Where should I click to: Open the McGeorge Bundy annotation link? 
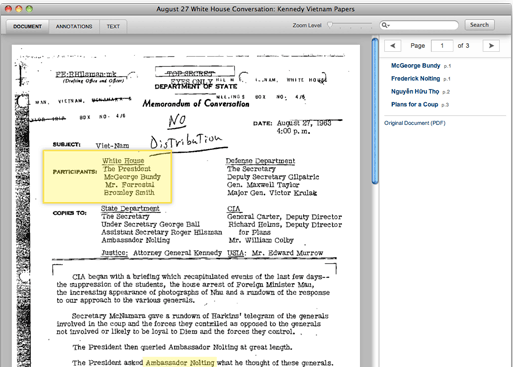tap(415, 66)
